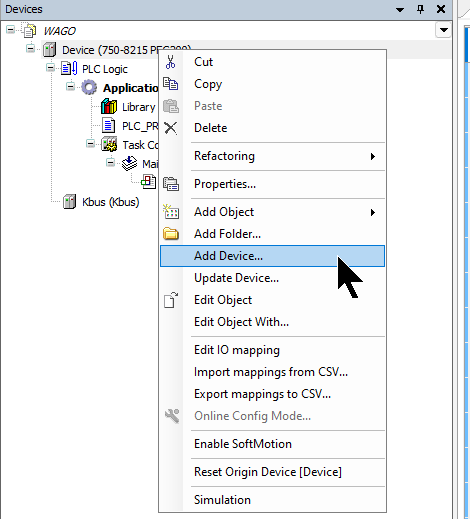Image resolution: width=470 pixels, height=519 pixels.
Task: Click the Properties icon in context menu
Action: (x=171, y=184)
